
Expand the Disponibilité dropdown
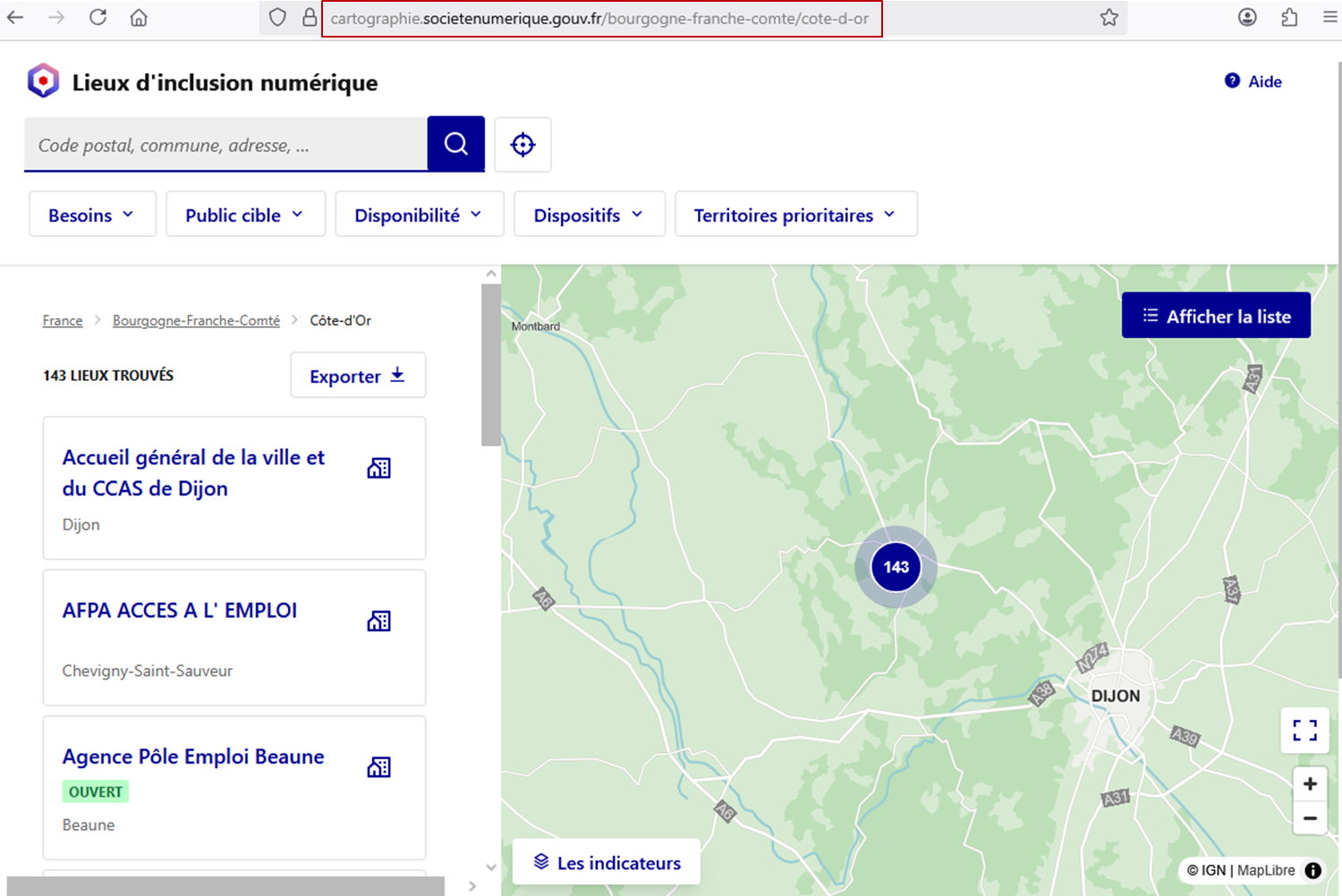coord(419,215)
